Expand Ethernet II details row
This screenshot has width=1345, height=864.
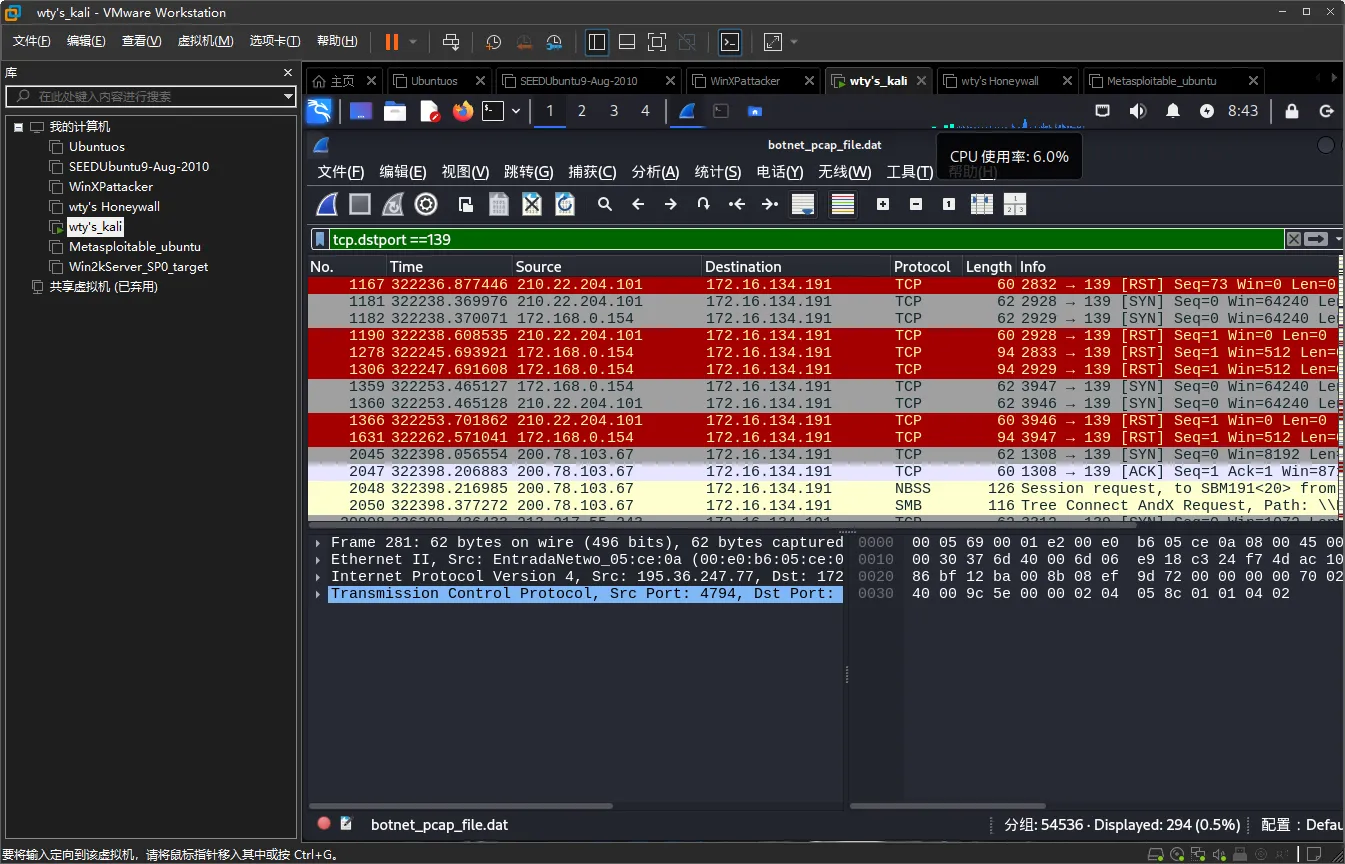(x=319, y=560)
